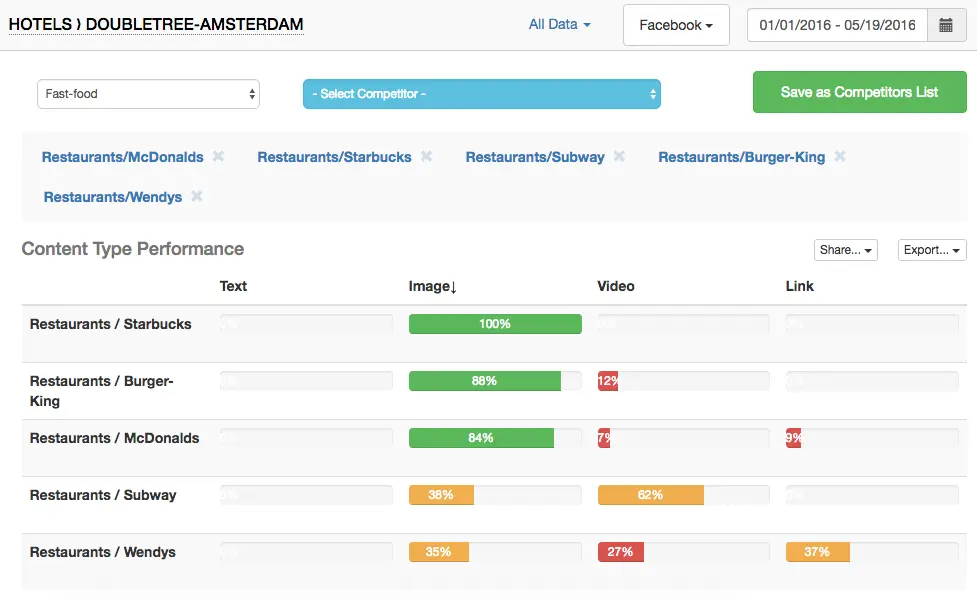Open the calendar date picker icon

946,25
